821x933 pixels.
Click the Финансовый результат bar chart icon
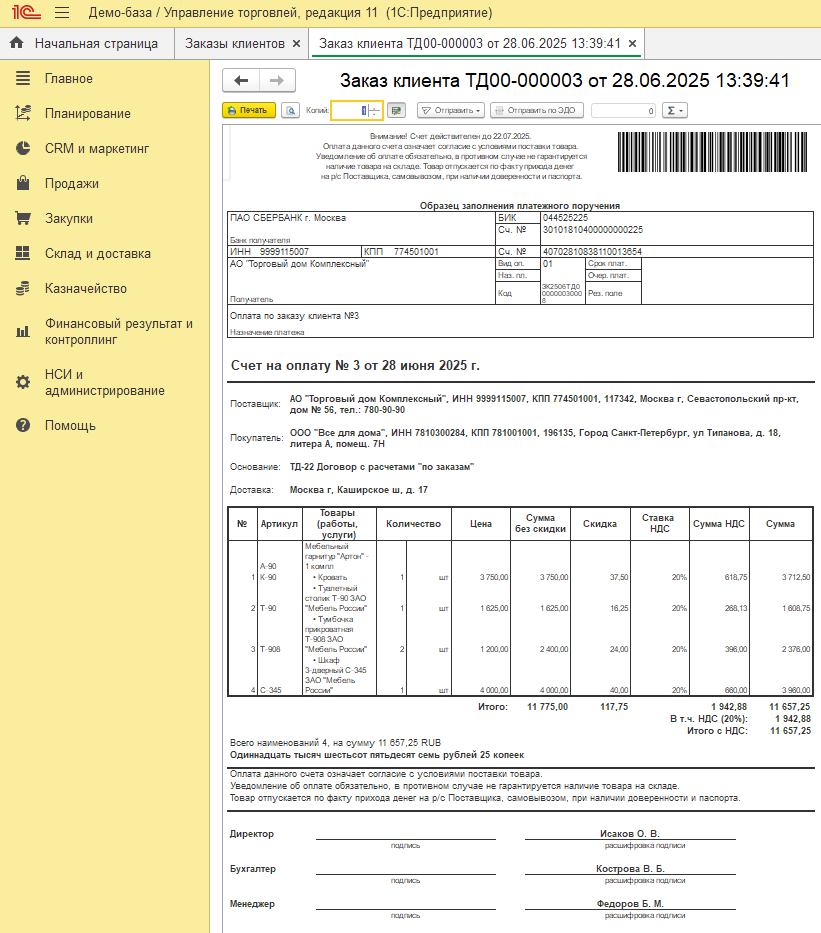pyautogui.click(x=23, y=331)
